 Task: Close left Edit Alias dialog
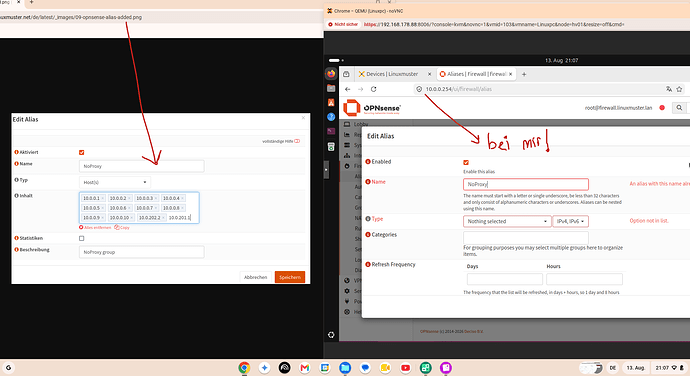303,118
